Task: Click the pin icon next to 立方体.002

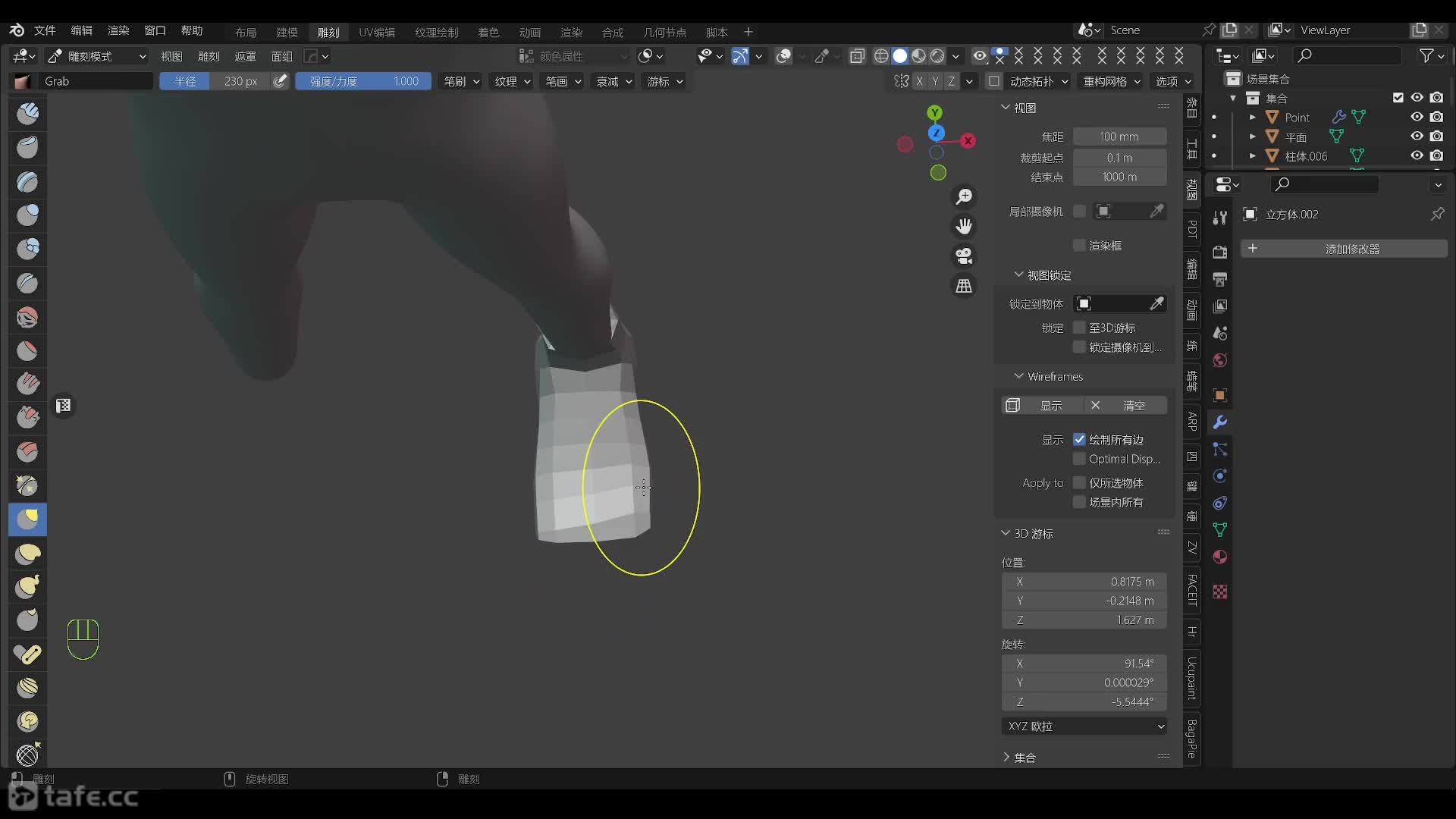Action: [x=1437, y=215]
